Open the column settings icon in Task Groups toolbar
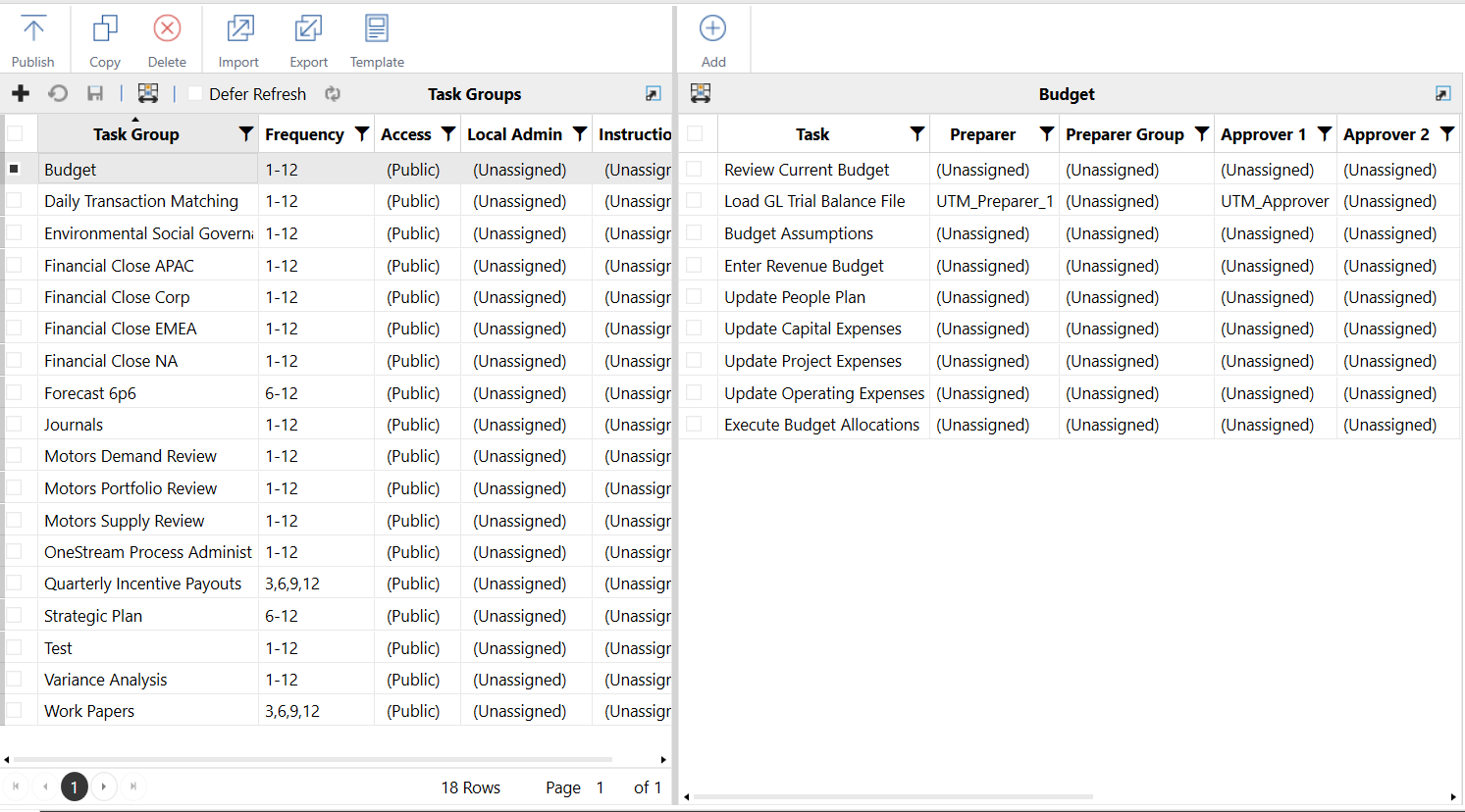 pos(148,93)
